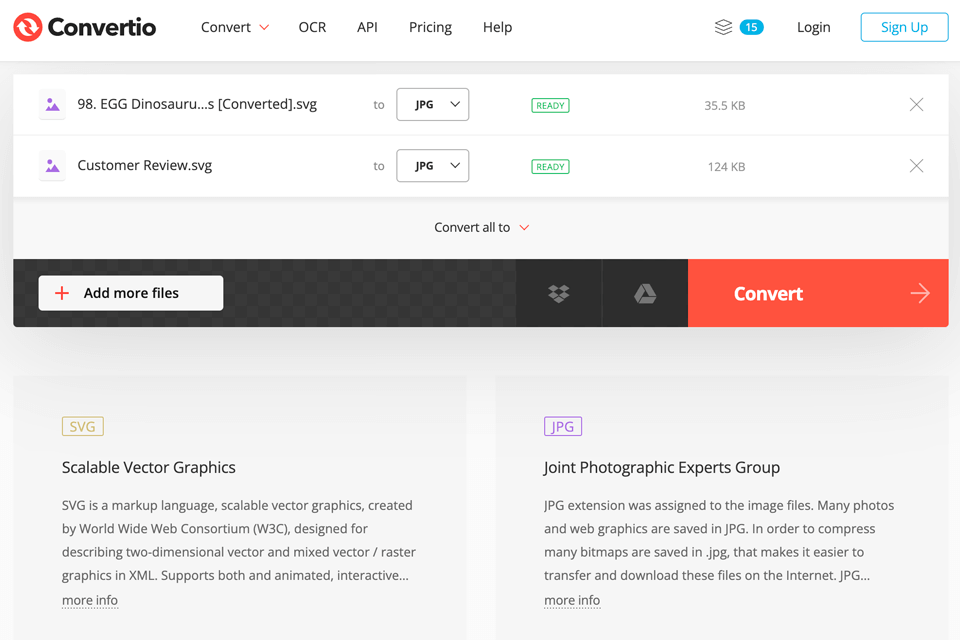This screenshot has height=640, width=960.
Task: Add files from Google Drive
Action: coord(645,293)
